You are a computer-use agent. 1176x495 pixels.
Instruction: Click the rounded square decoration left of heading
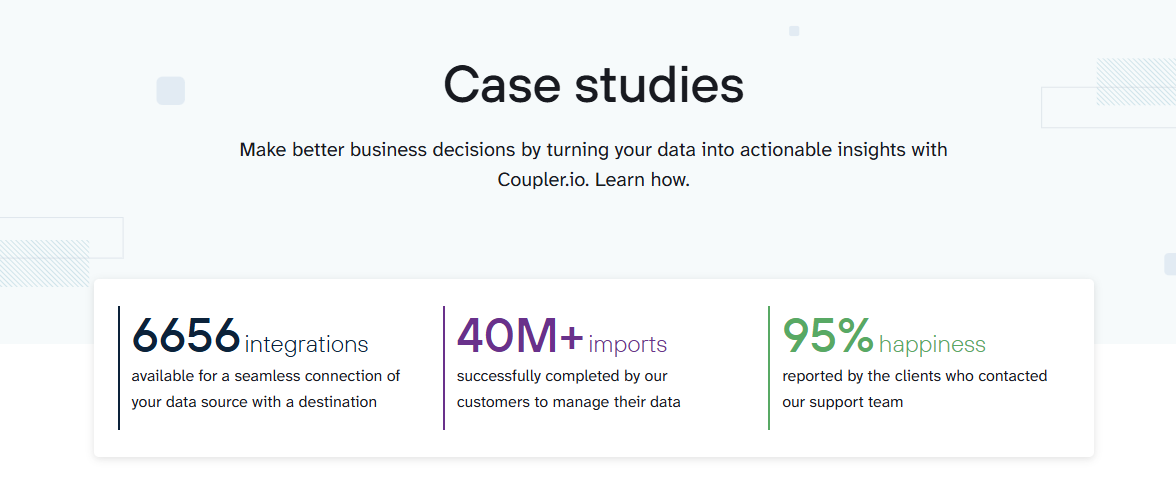(x=171, y=91)
